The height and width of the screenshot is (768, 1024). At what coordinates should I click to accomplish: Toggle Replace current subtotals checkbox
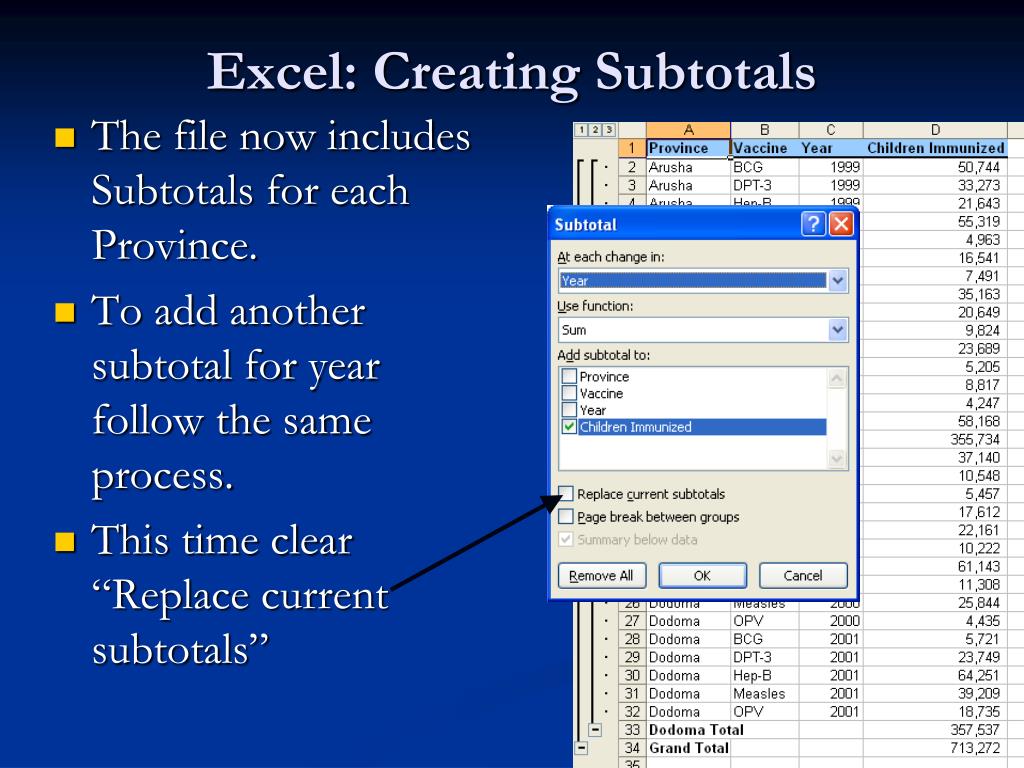click(566, 494)
